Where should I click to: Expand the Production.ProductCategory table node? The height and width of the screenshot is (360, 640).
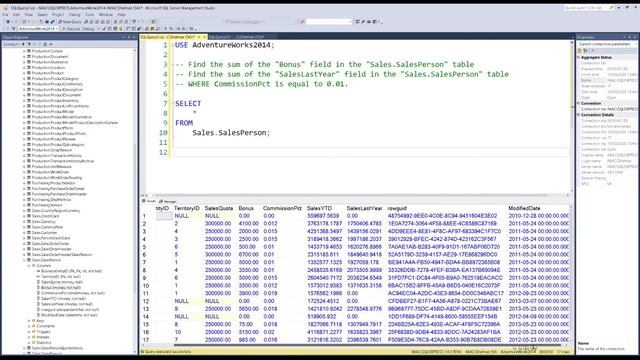tap(24, 78)
